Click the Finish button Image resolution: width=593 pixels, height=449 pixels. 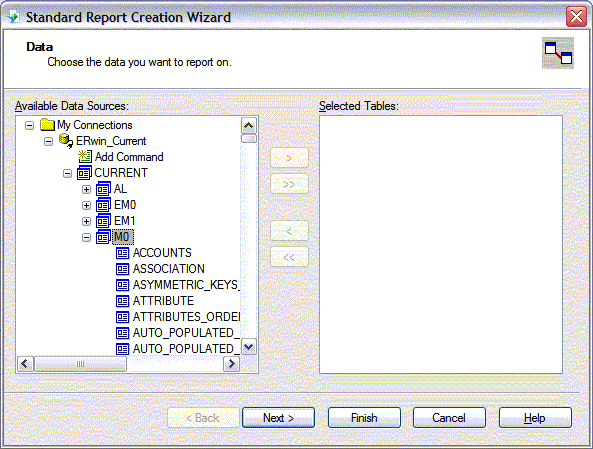(x=364, y=418)
